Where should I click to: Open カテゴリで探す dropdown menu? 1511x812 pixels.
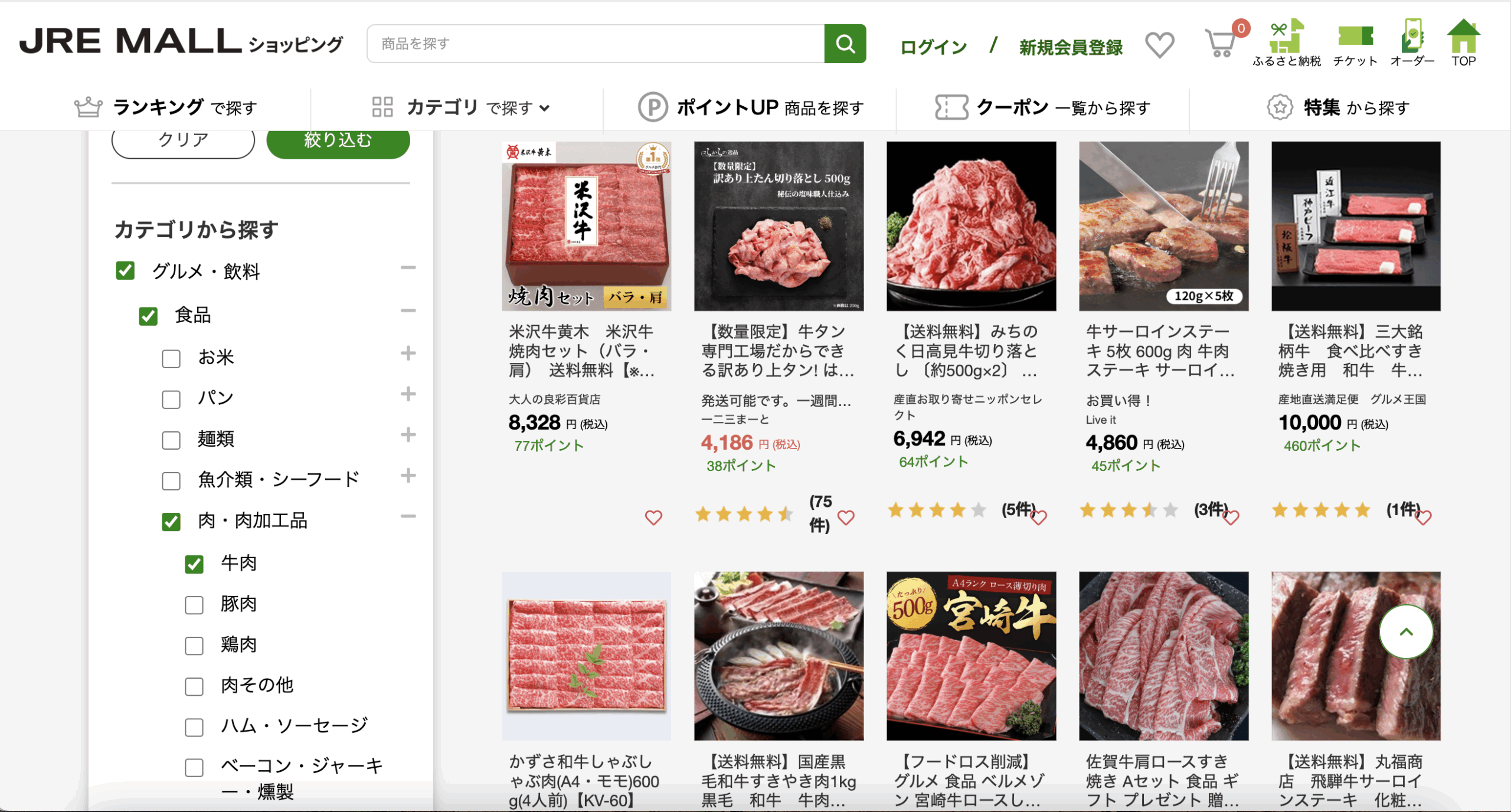(x=460, y=107)
